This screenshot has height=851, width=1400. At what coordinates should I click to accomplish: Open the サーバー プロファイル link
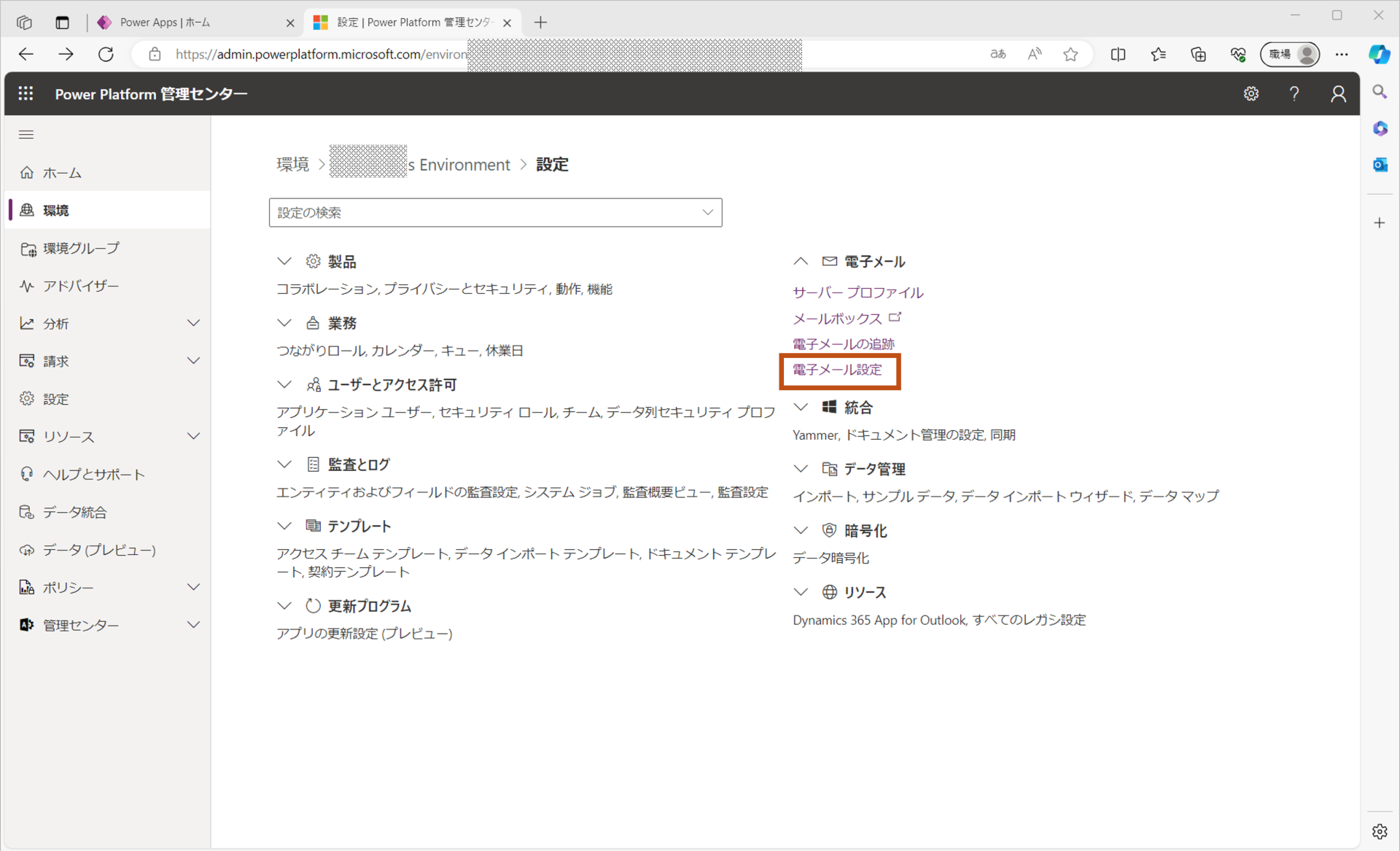click(857, 292)
